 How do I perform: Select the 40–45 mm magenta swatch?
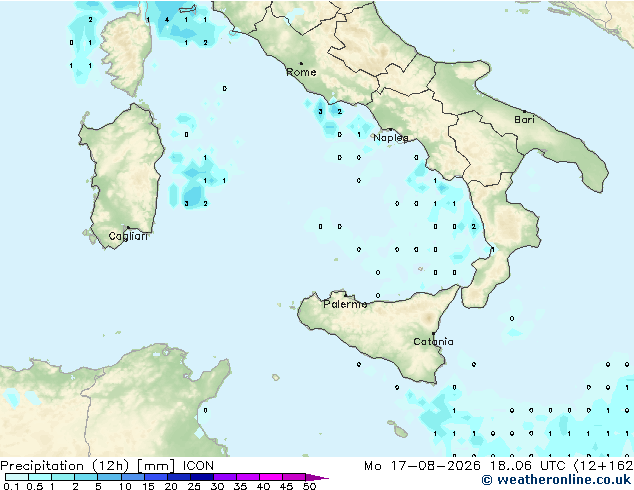pos(271,477)
